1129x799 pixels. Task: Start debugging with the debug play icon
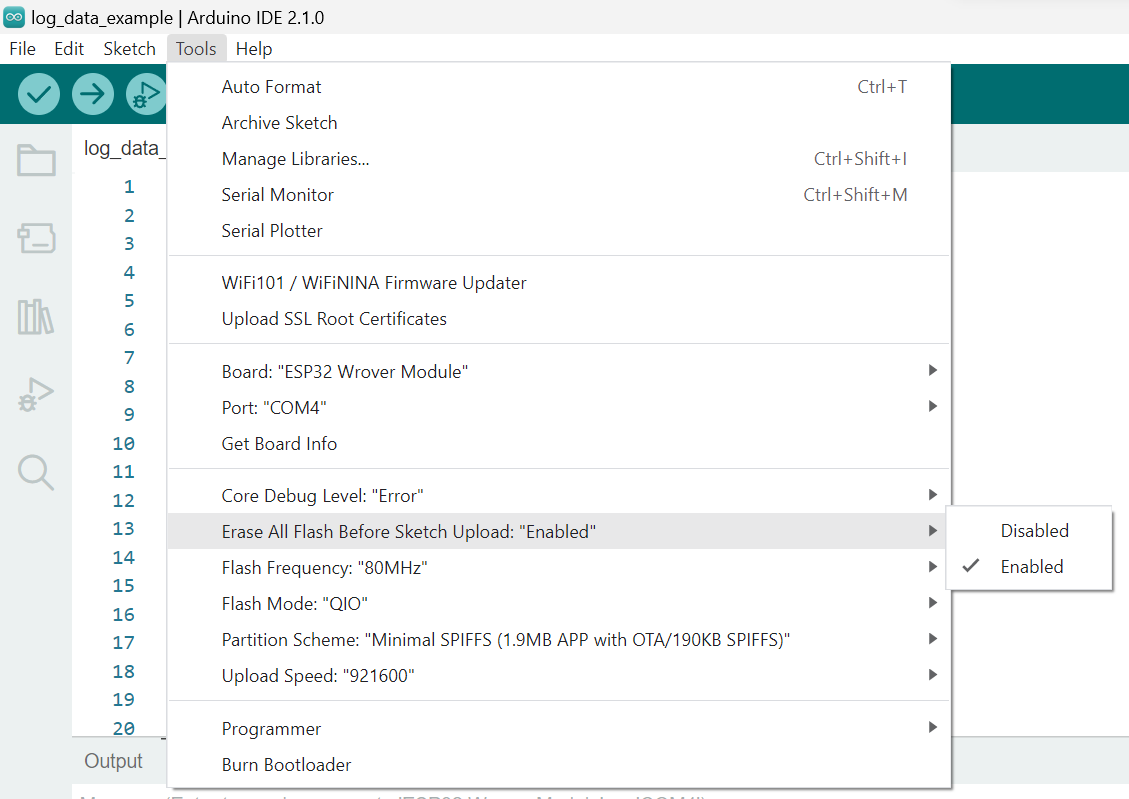tap(145, 94)
